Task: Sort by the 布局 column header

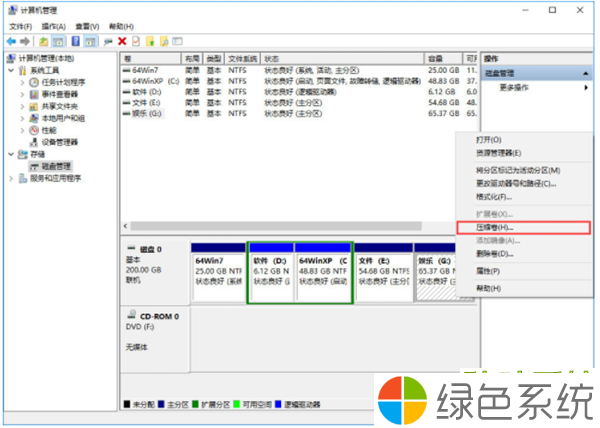Action: pos(192,59)
